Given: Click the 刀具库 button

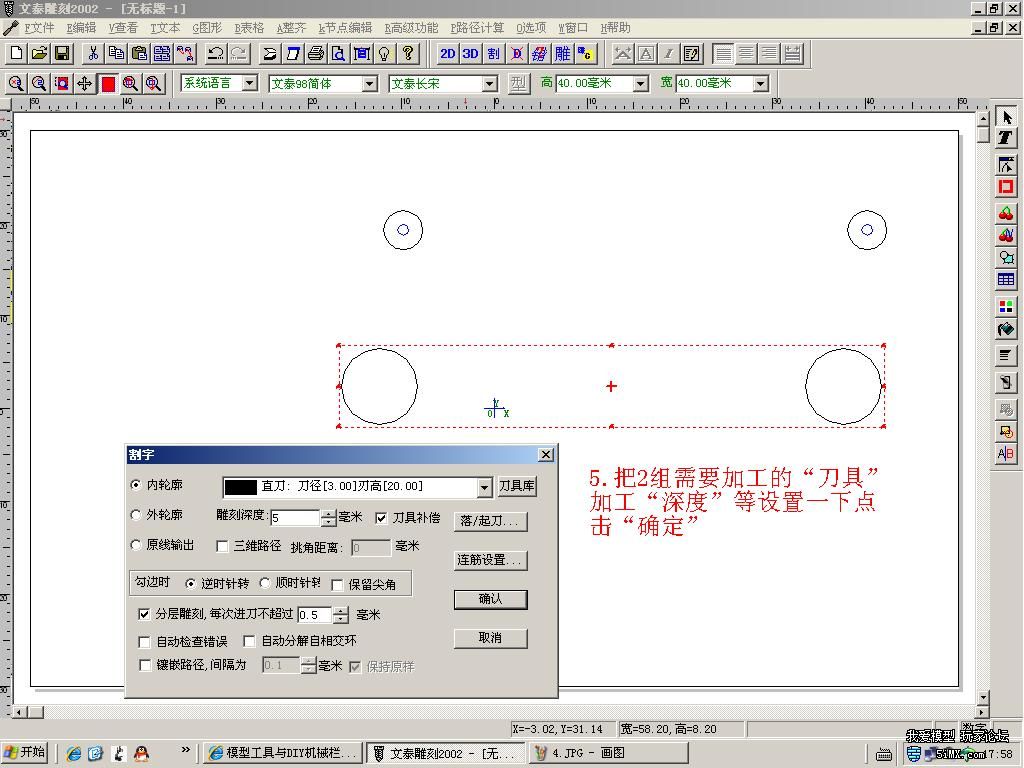Looking at the screenshot, I should coord(517,486).
